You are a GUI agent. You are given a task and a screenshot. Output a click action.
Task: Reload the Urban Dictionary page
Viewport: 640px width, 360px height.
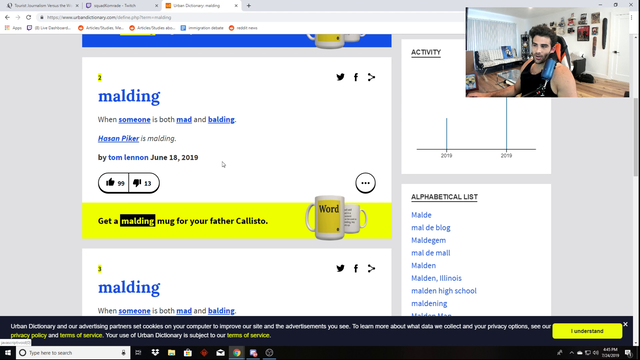pos(28,17)
